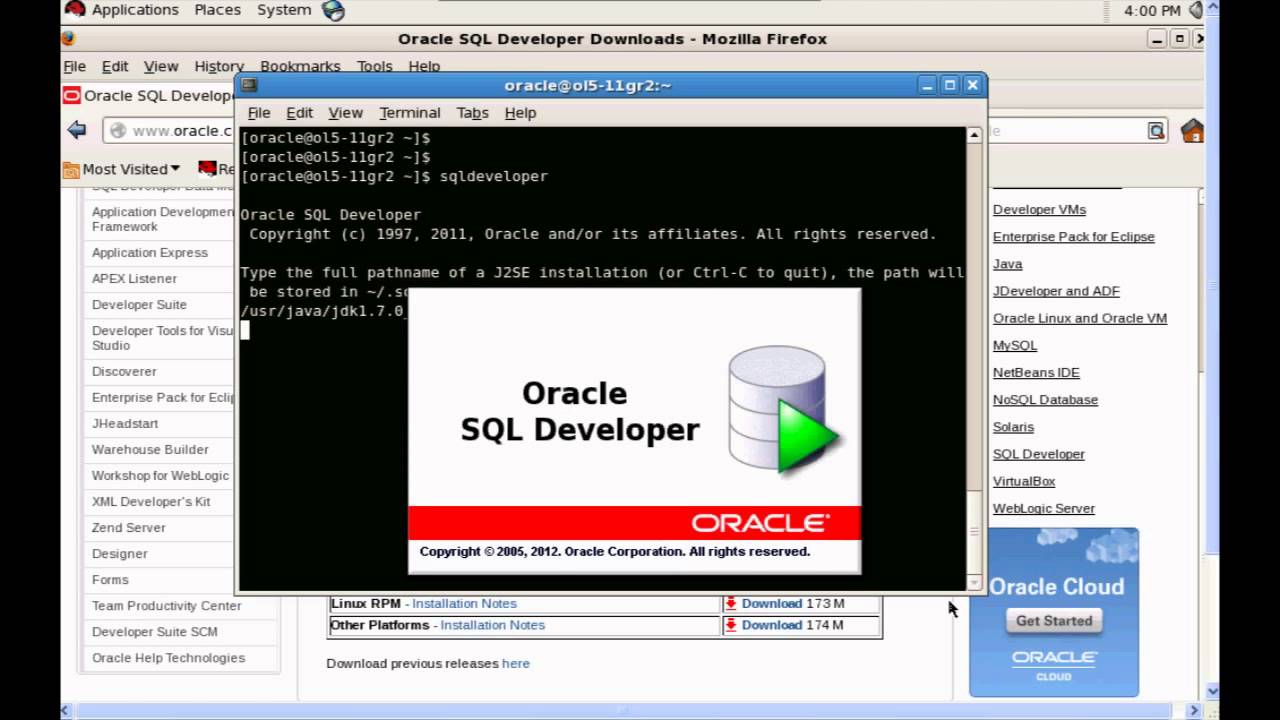Image resolution: width=1280 pixels, height=720 pixels.
Task: Open the Solaris link
Action: point(1013,427)
